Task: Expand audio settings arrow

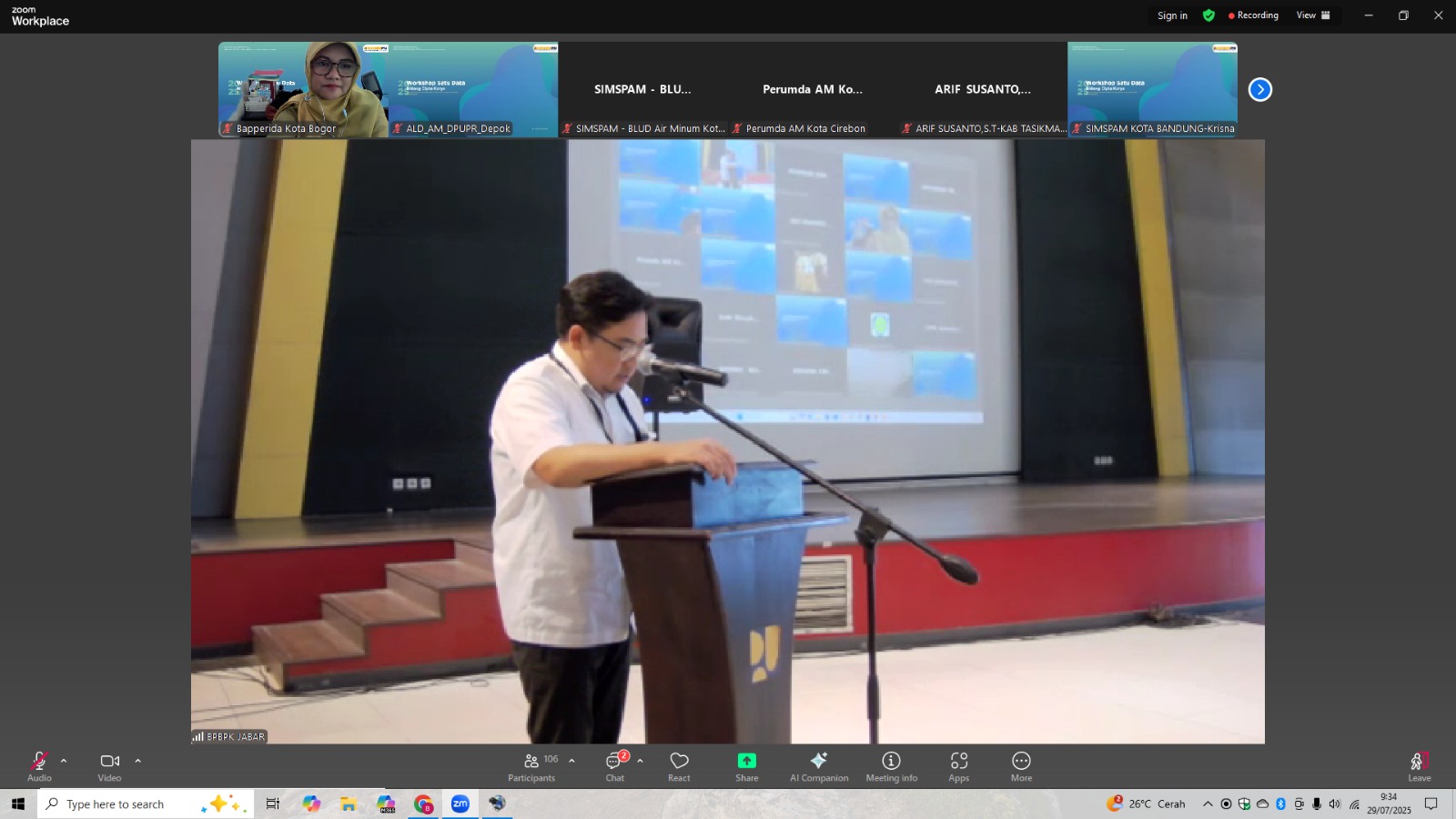Action: (x=64, y=761)
